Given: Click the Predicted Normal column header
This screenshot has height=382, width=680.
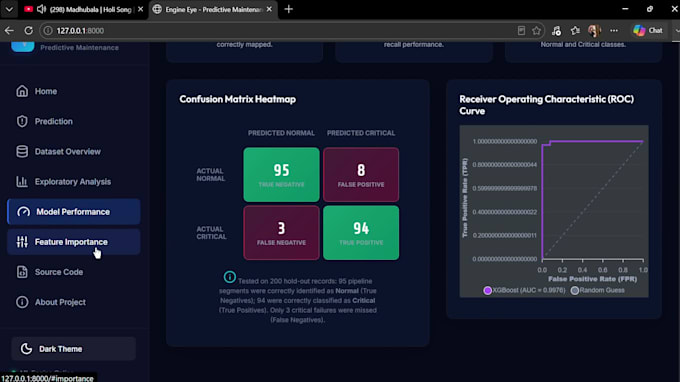Looking at the screenshot, I should point(281,133).
